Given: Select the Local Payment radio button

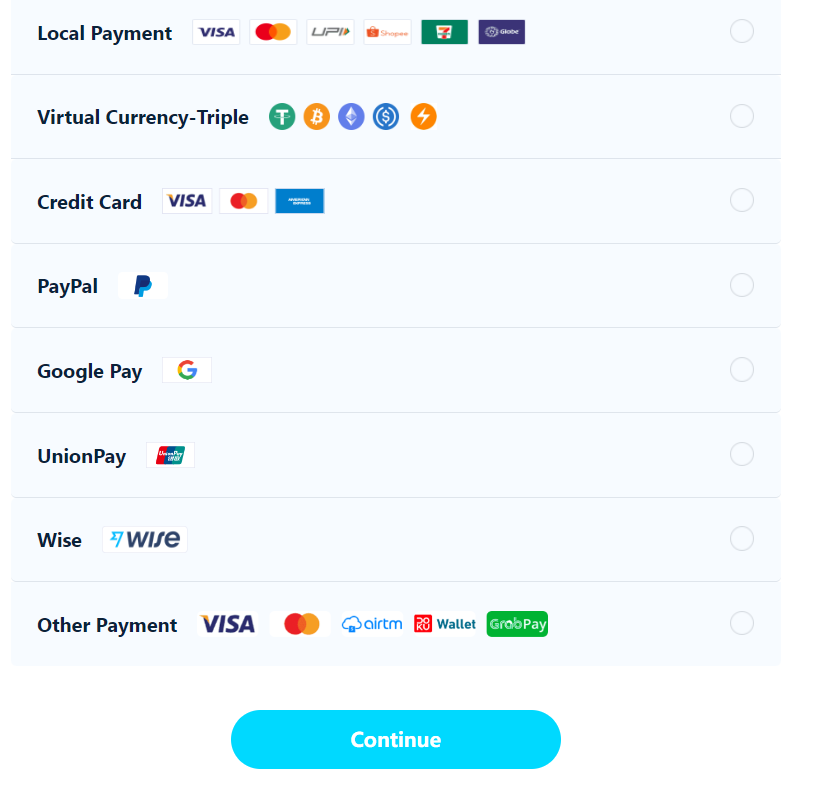Looking at the screenshot, I should (742, 32).
